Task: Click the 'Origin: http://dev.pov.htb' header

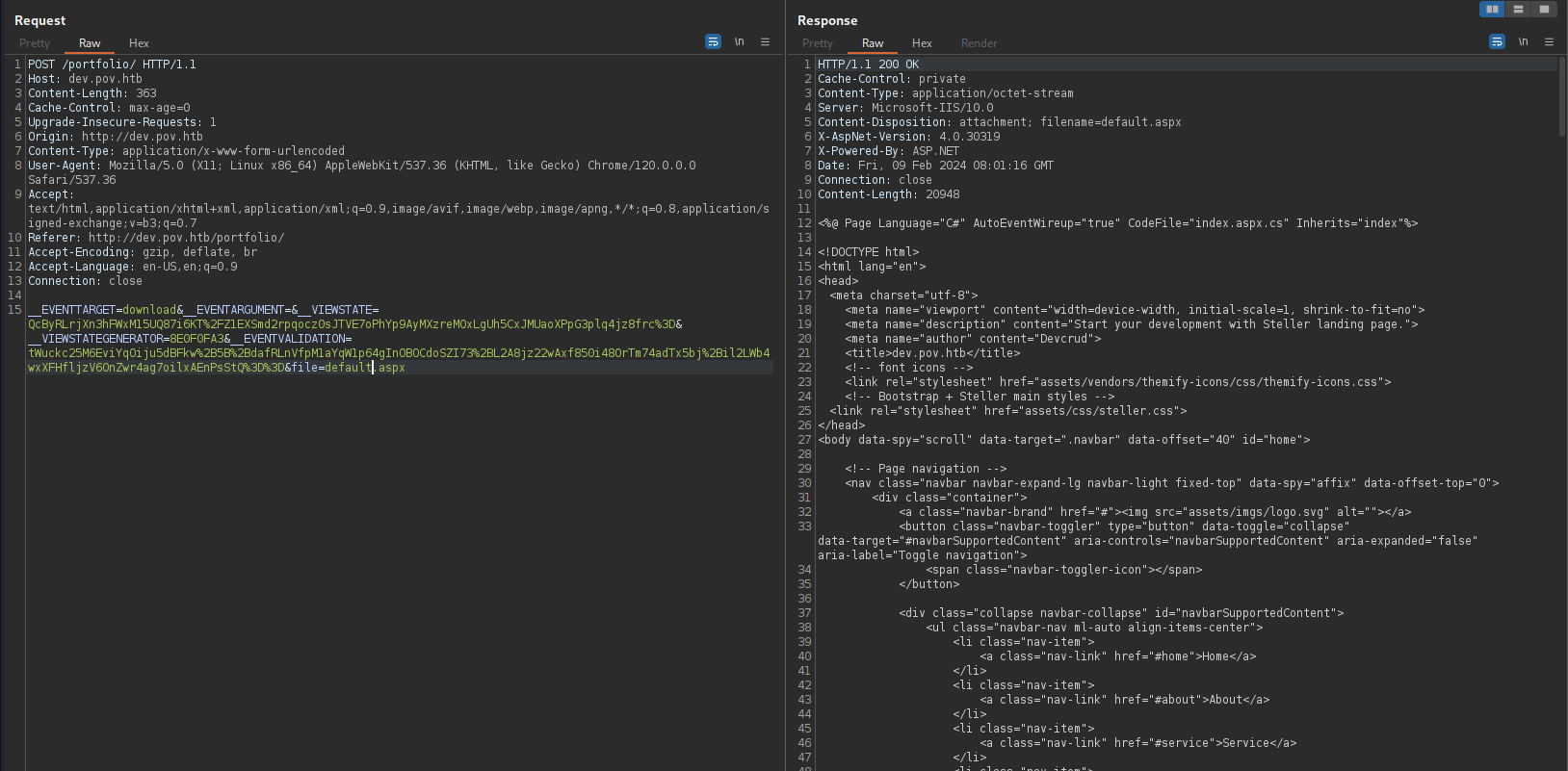Action: [116, 137]
